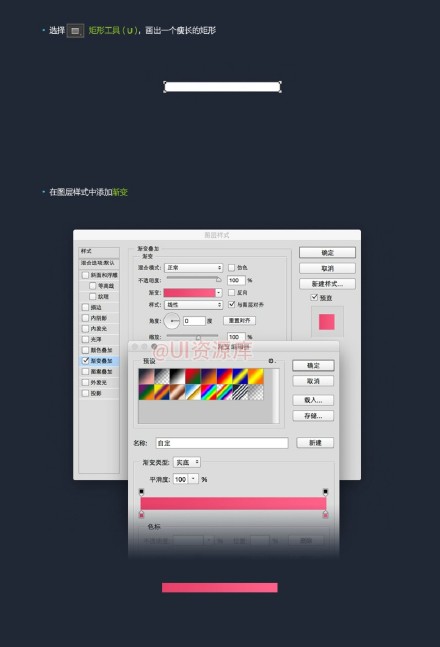Open the 渐变类型 gradient type dropdown
This screenshot has height=647, width=440.
coord(187,463)
